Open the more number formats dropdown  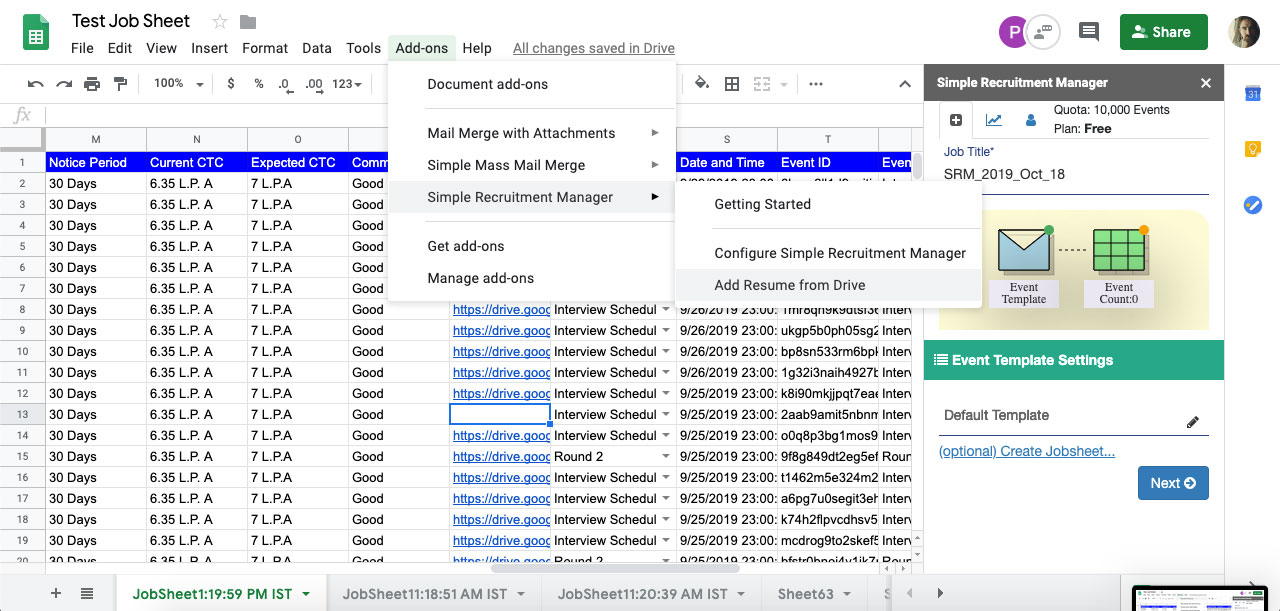pos(347,84)
